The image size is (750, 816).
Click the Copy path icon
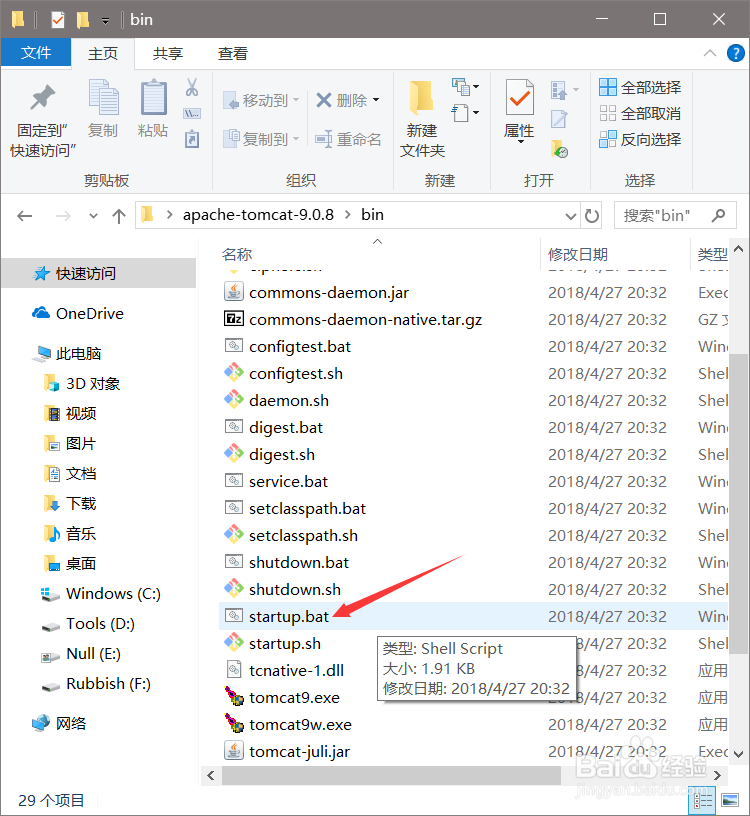click(192, 113)
